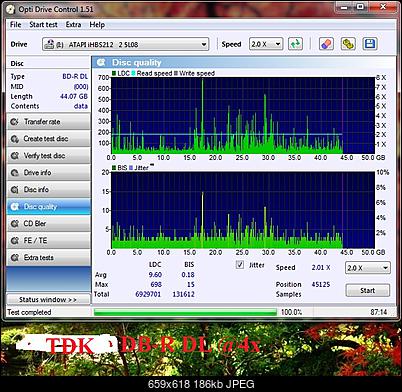
Task: Open the top Speed dropdown
Action: click(266, 44)
